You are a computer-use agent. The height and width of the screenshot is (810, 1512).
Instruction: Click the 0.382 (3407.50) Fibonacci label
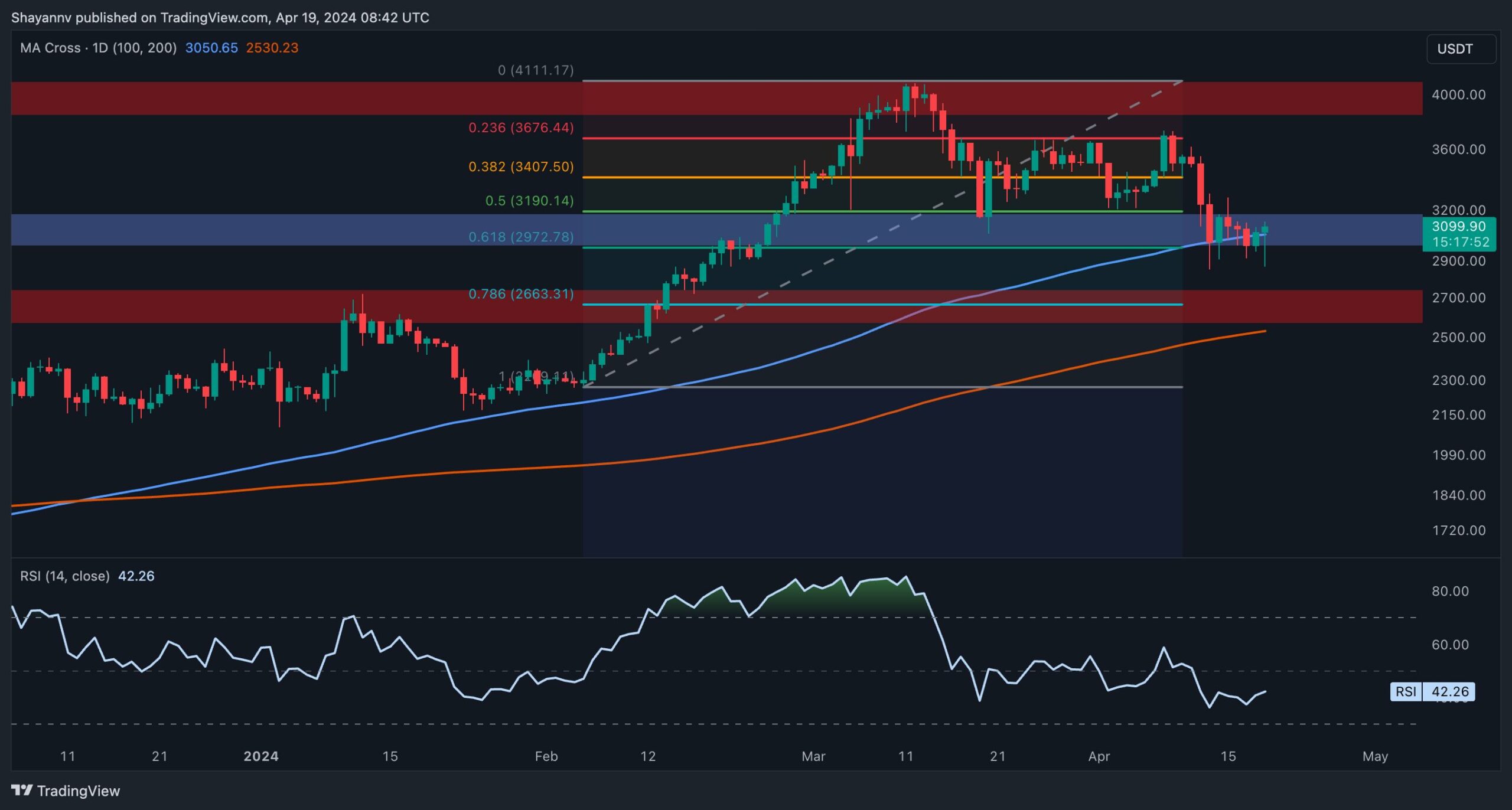(x=521, y=166)
